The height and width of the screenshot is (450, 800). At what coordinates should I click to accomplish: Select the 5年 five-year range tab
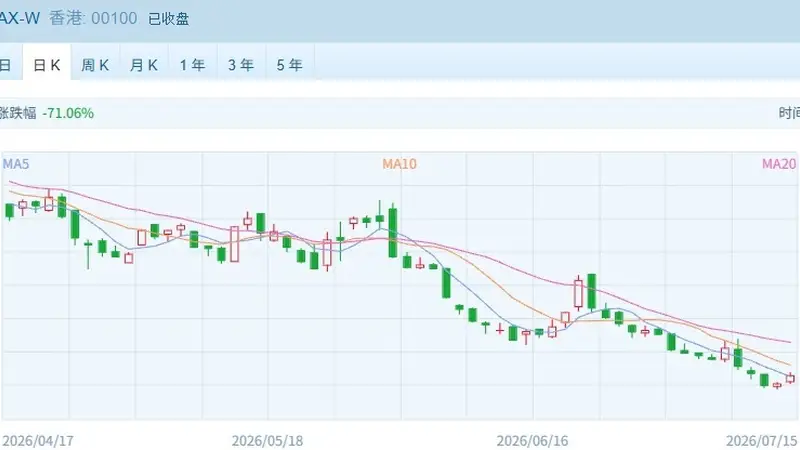click(290, 65)
